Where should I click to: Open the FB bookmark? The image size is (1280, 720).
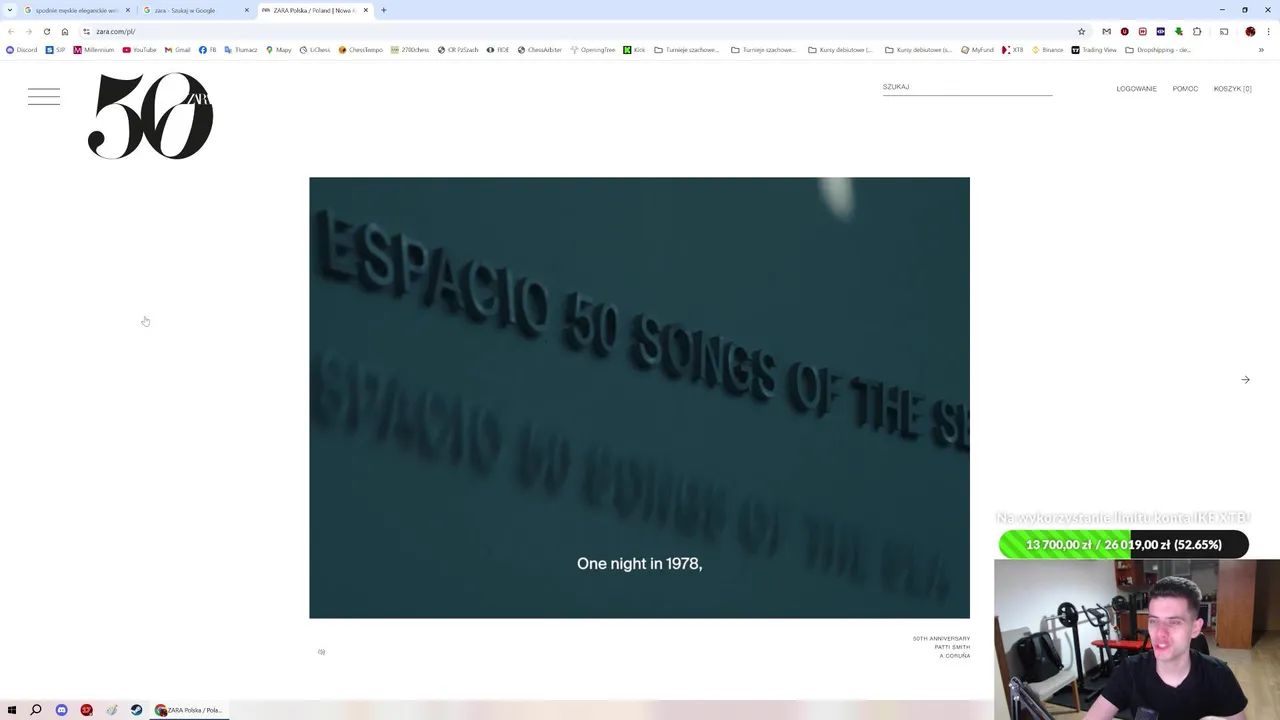tap(207, 50)
